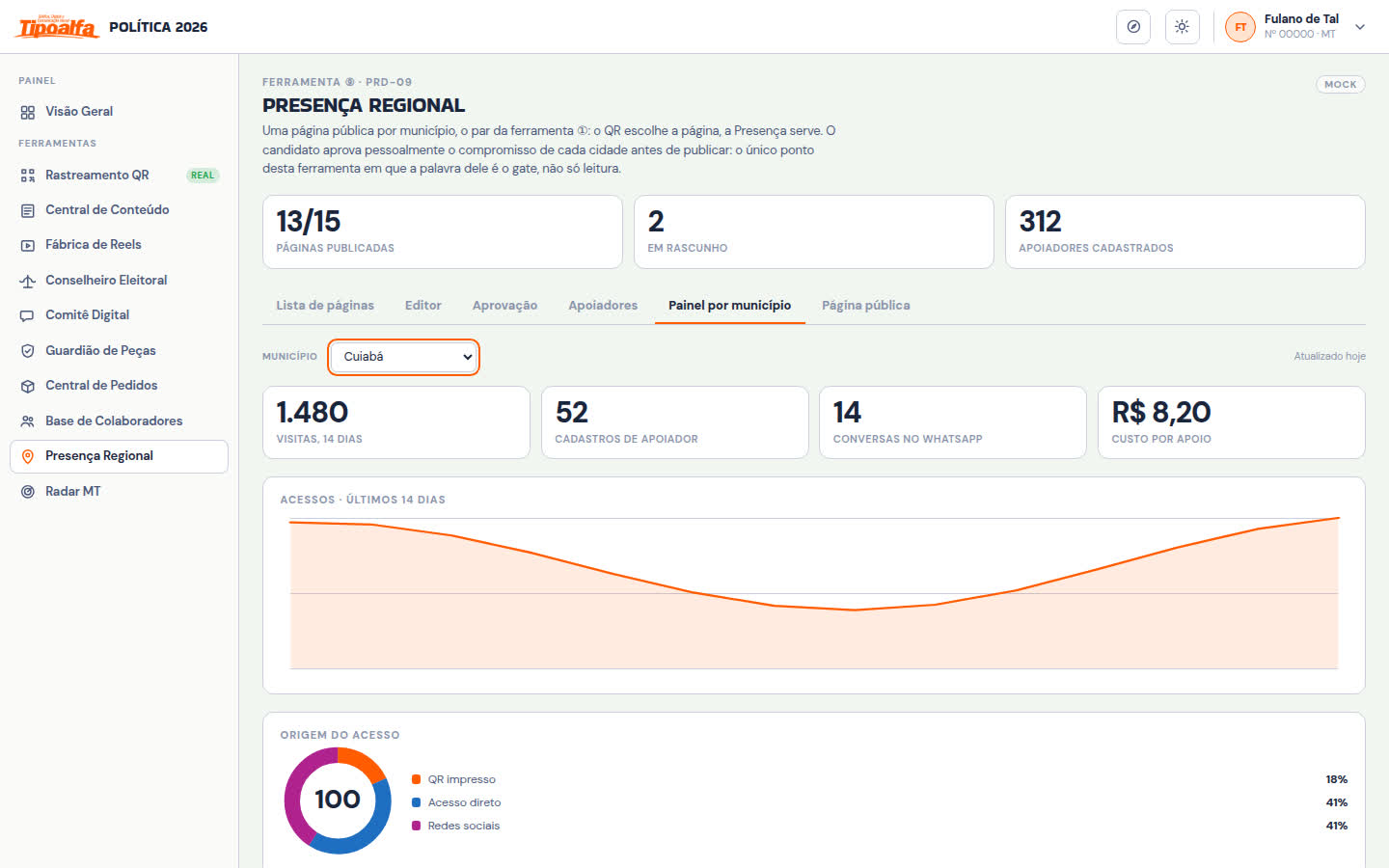Click the Presença Regional pin icon
Image resolution: width=1389 pixels, height=868 pixels.
(28, 456)
